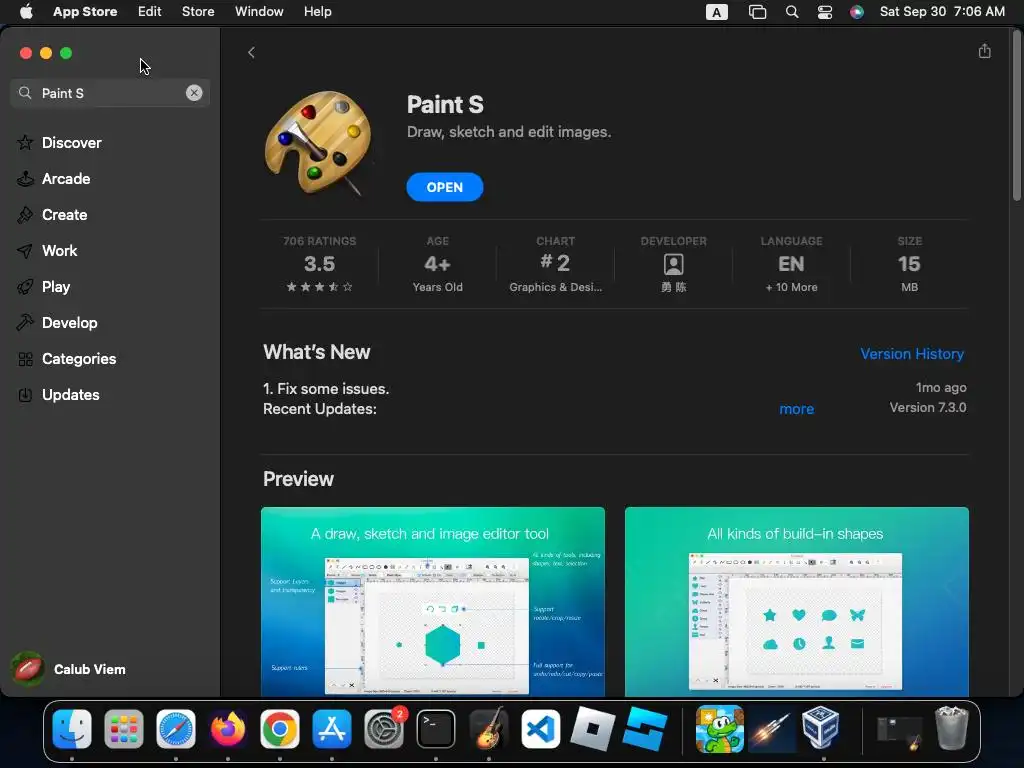This screenshot has width=1024, height=768.
Task: View the 706 ratings score
Action: (x=319, y=264)
